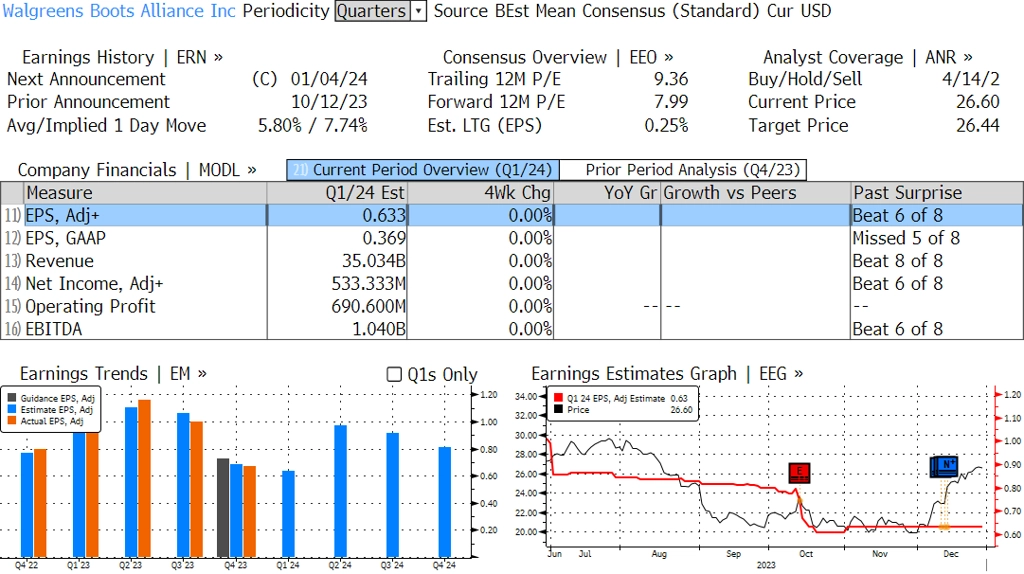Click the Guidance EPS, Adj legend swatch
The height and width of the screenshot is (574, 1024).
pos(12,398)
